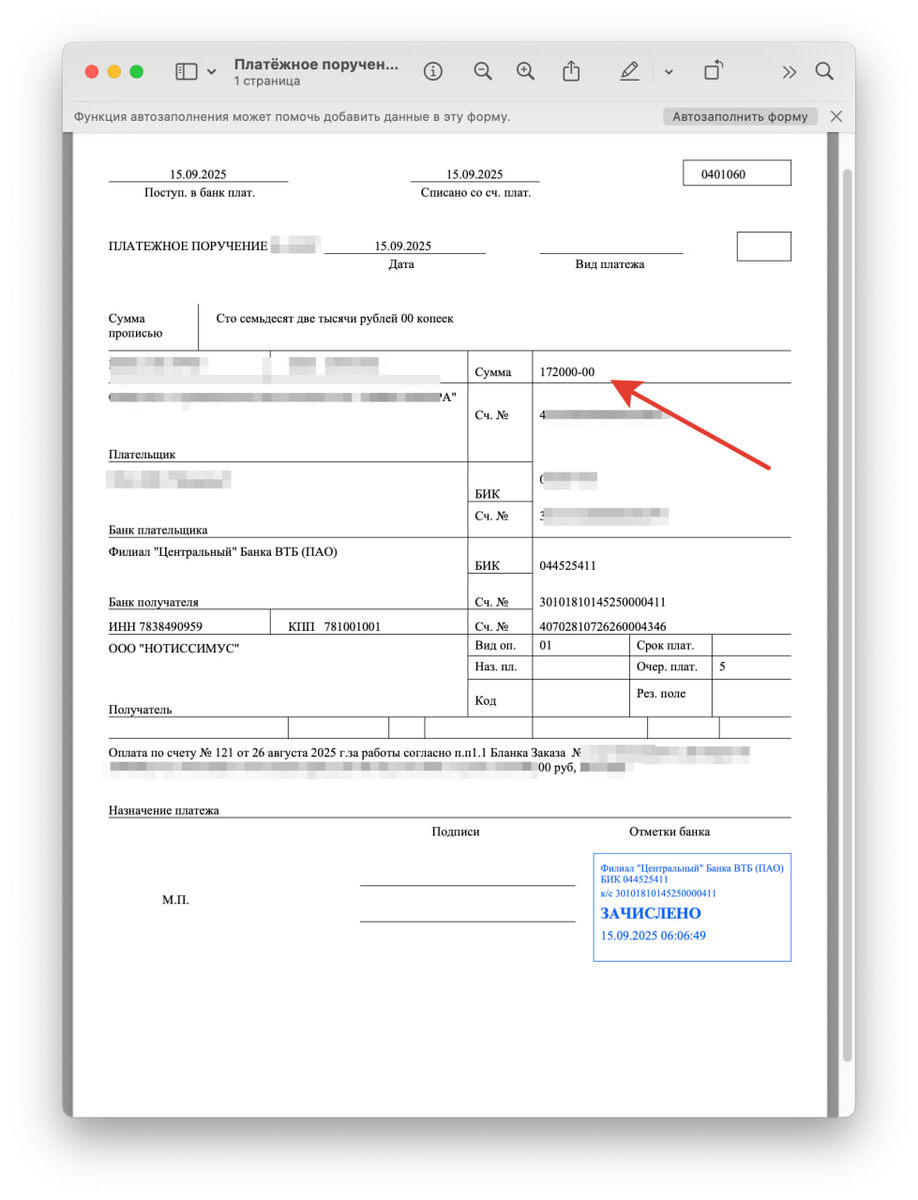Viewport: 918px width, 1200px height.
Task: Click the Отметки банка label
Action: [x=670, y=831]
